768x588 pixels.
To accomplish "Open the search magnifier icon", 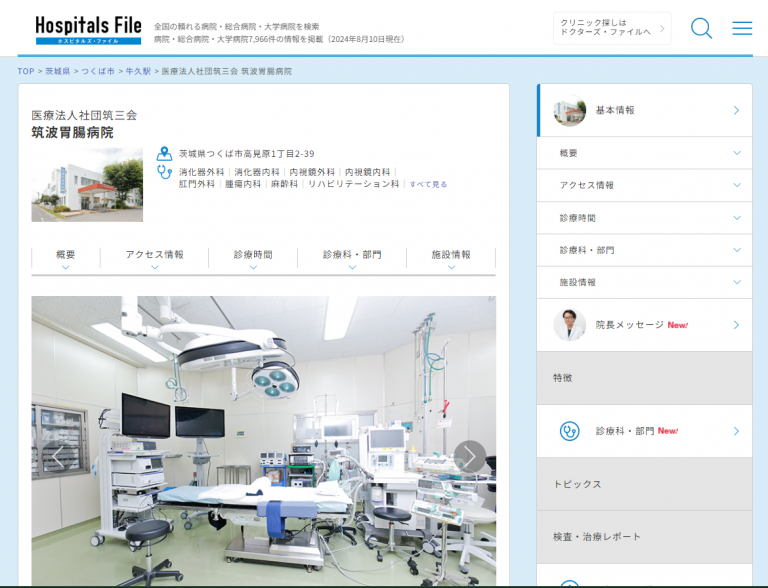I will click(x=701, y=28).
